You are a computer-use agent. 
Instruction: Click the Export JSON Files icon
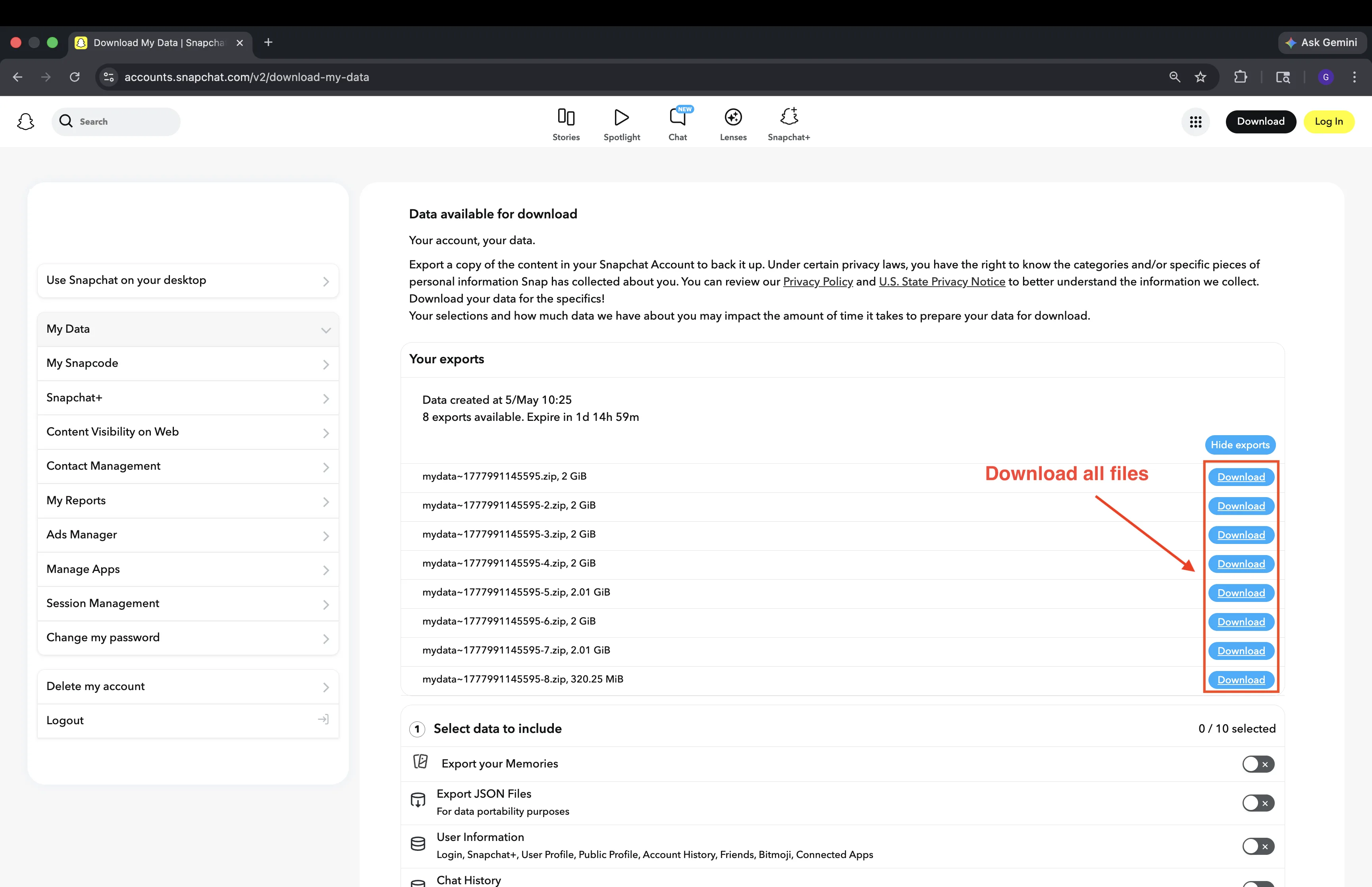click(x=418, y=800)
